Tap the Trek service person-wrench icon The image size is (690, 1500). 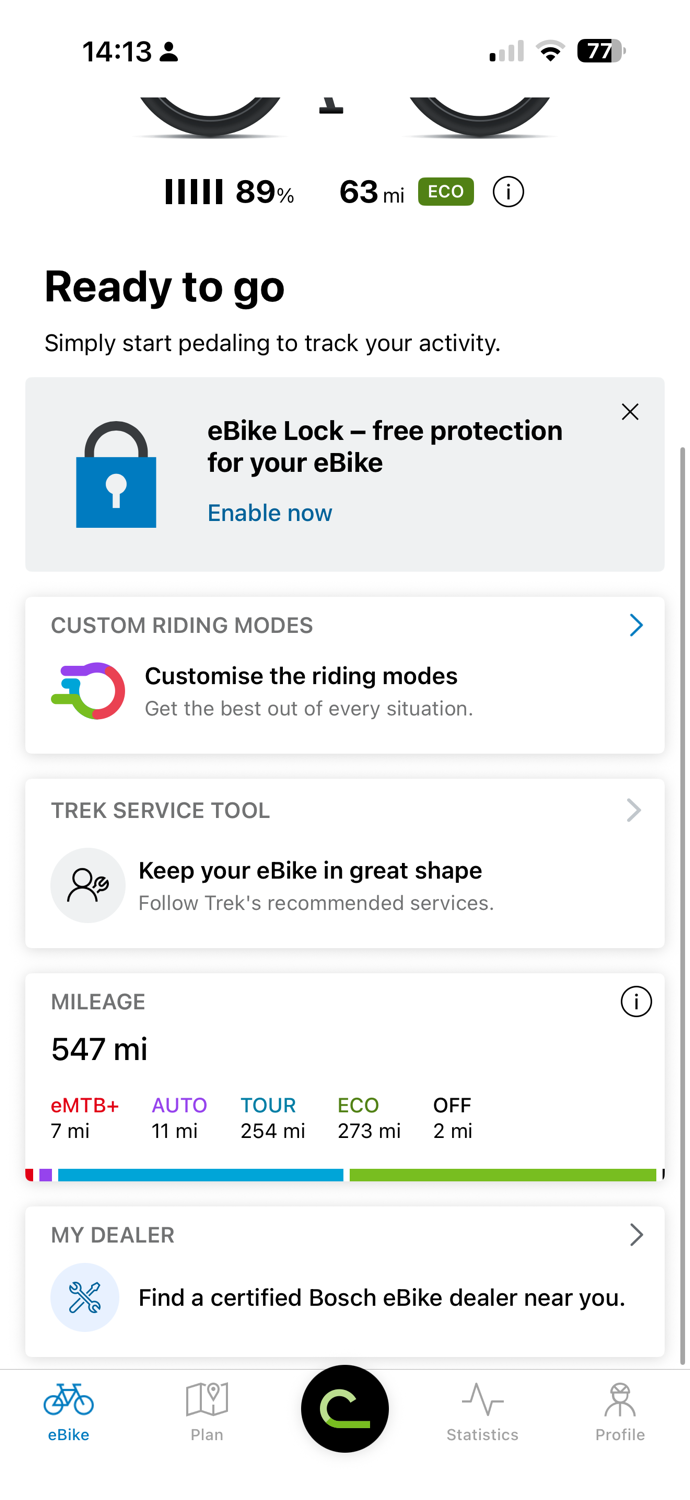pyautogui.click(x=88, y=885)
